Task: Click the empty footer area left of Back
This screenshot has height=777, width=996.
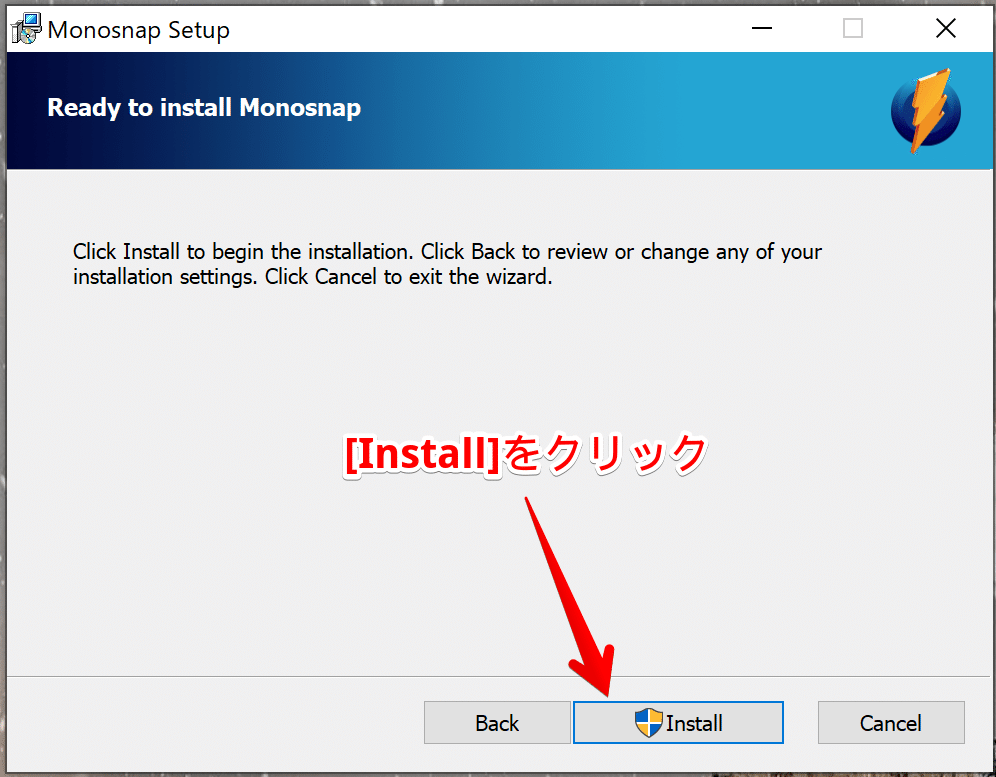Action: (215, 722)
